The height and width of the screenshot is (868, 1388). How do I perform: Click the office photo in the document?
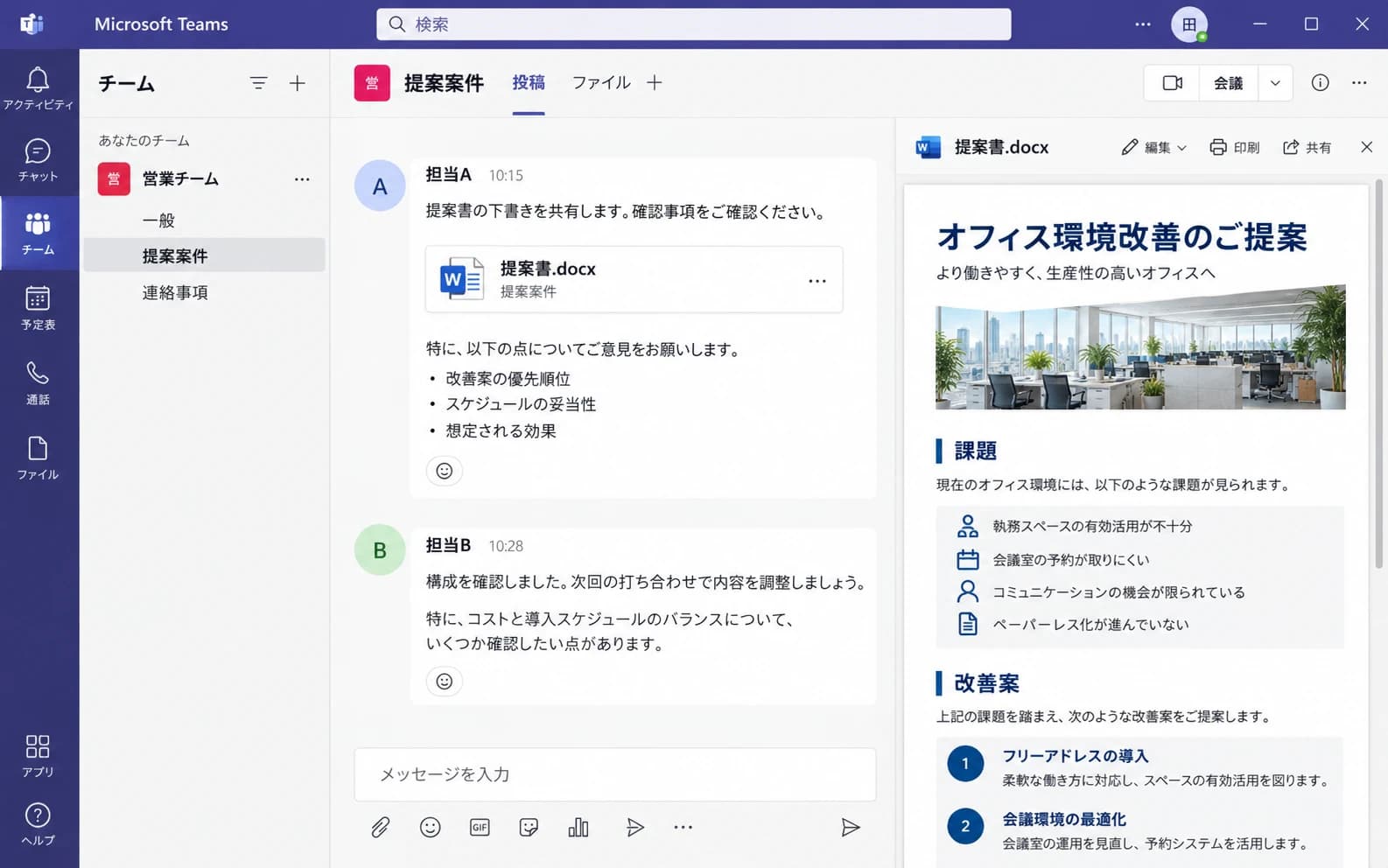[x=1140, y=346]
